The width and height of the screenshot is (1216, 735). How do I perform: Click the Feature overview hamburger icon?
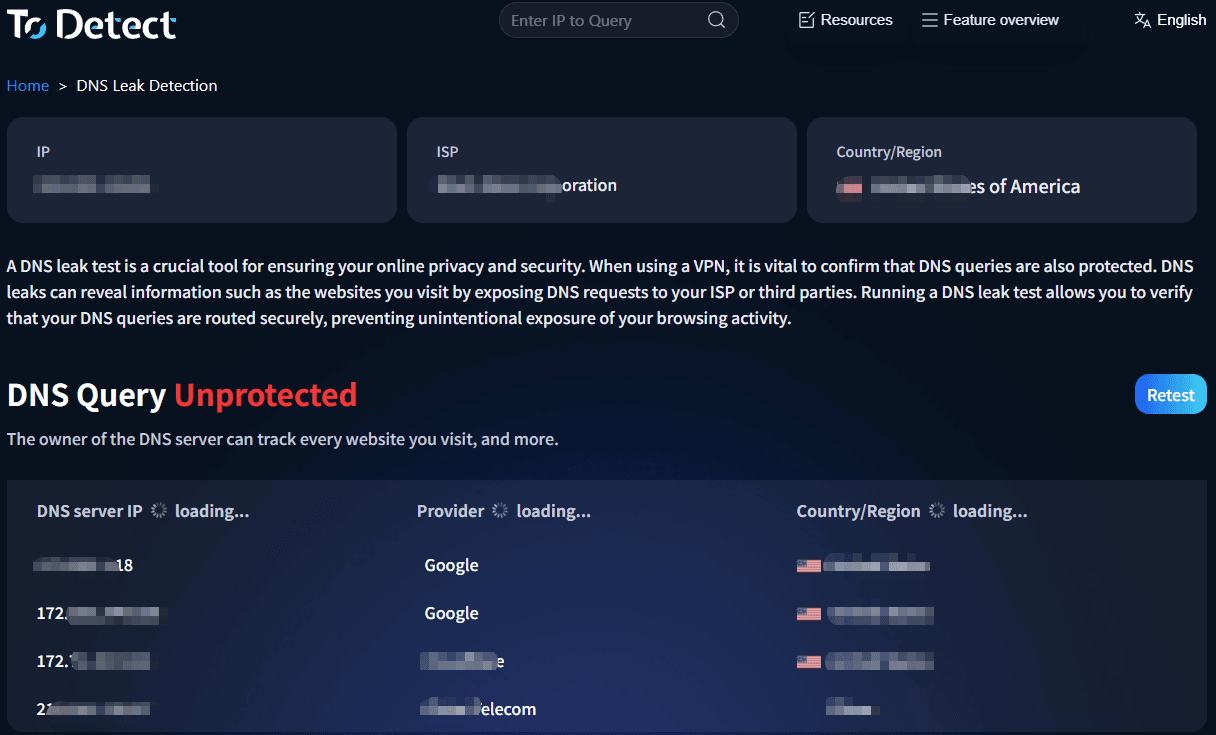pyautogui.click(x=930, y=20)
